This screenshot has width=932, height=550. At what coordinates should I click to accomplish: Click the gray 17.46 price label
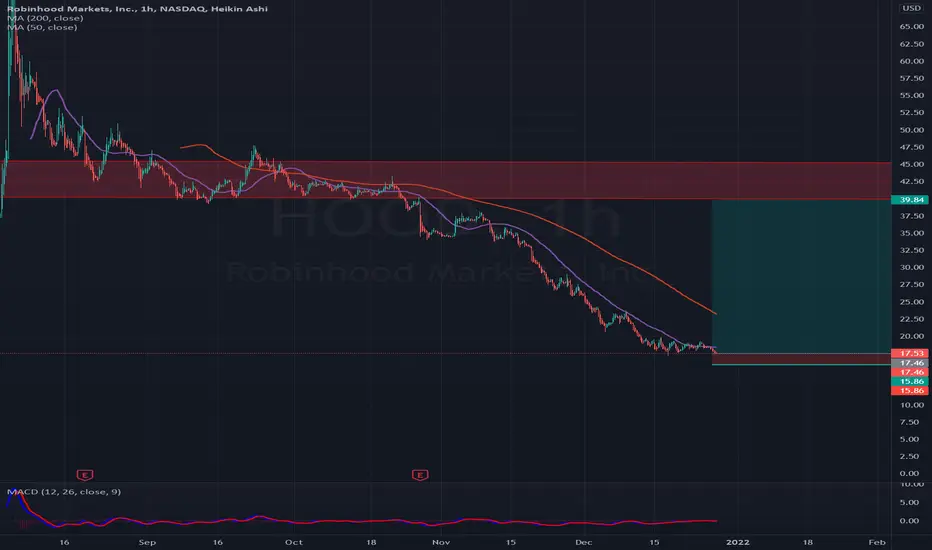click(x=909, y=363)
